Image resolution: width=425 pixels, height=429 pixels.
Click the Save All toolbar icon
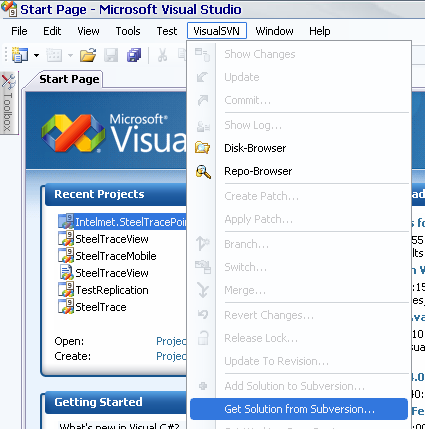(x=134, y=55)
